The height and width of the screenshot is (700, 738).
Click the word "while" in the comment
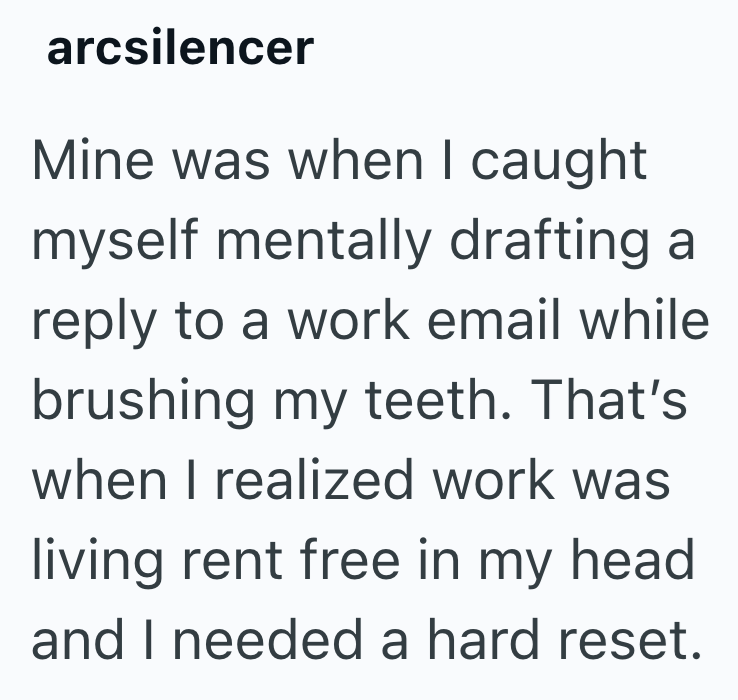point(647,323)
